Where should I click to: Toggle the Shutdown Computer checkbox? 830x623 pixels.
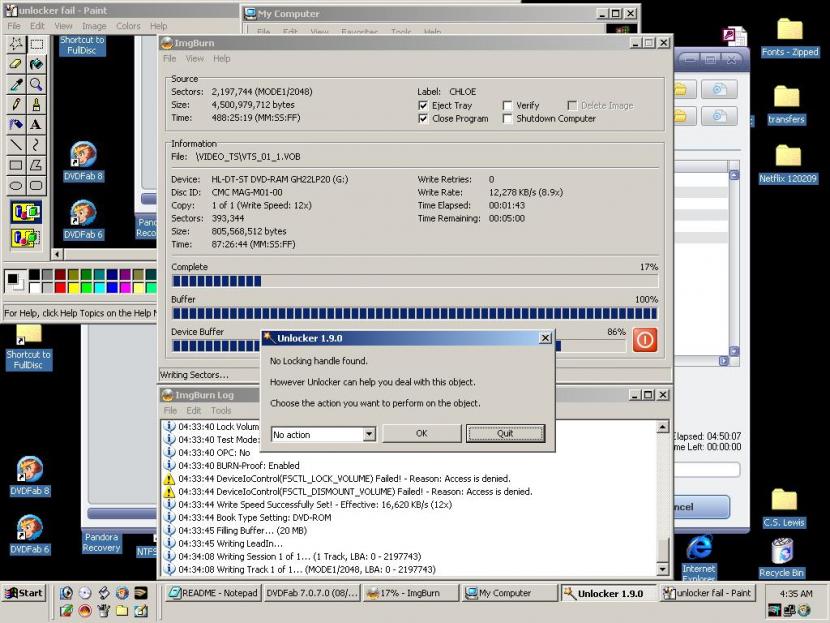click(x=508, y=119)
